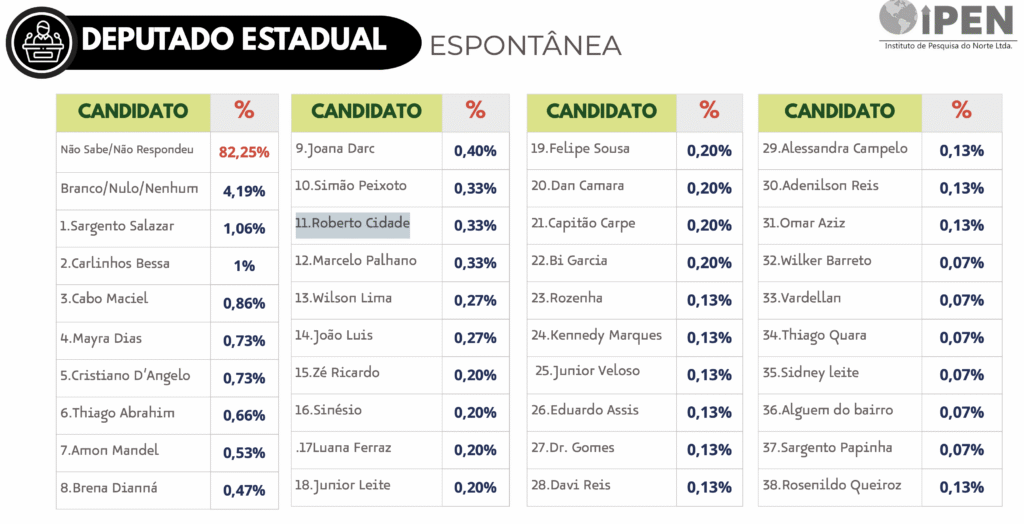Select the Deputado Estadual title banner
The height and width of the screenshot is (524, 1024).
234,40
